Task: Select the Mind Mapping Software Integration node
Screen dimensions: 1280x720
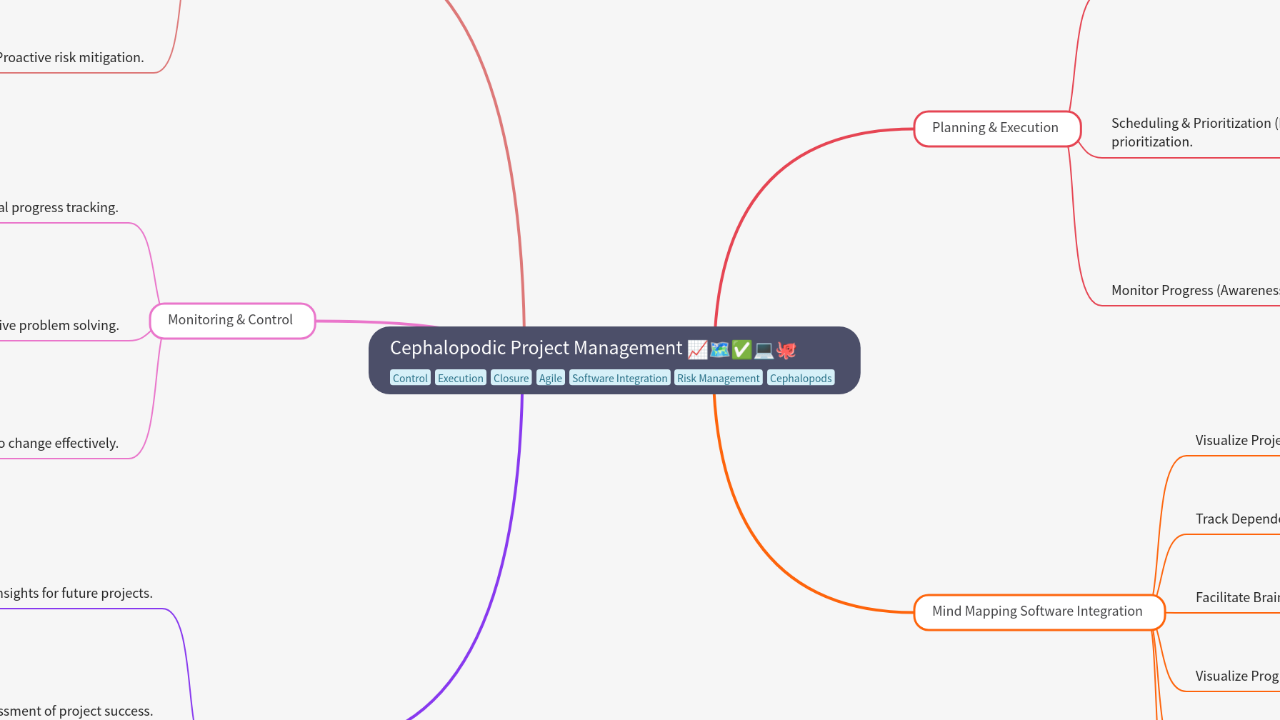Action: click(1039, 611)
